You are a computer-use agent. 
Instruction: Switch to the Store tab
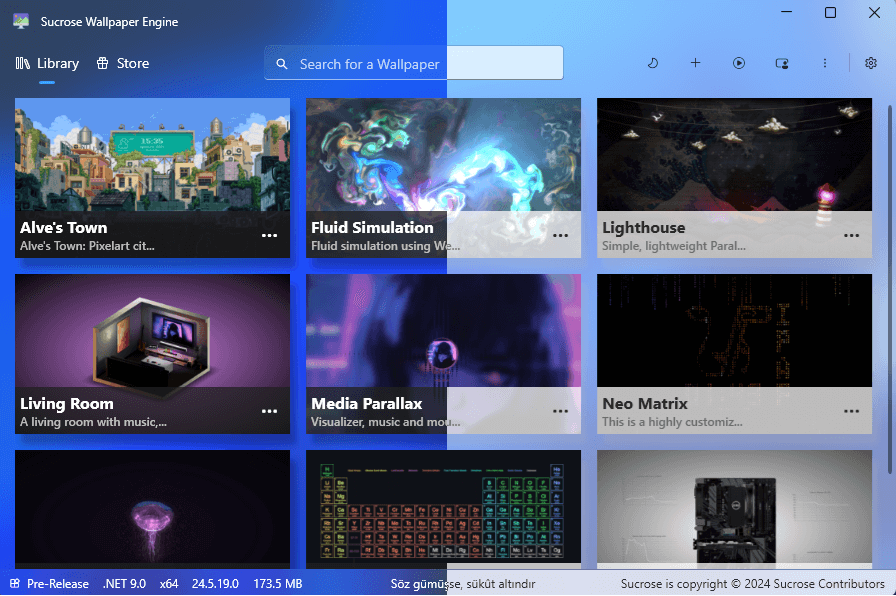[x=123, y=63]
